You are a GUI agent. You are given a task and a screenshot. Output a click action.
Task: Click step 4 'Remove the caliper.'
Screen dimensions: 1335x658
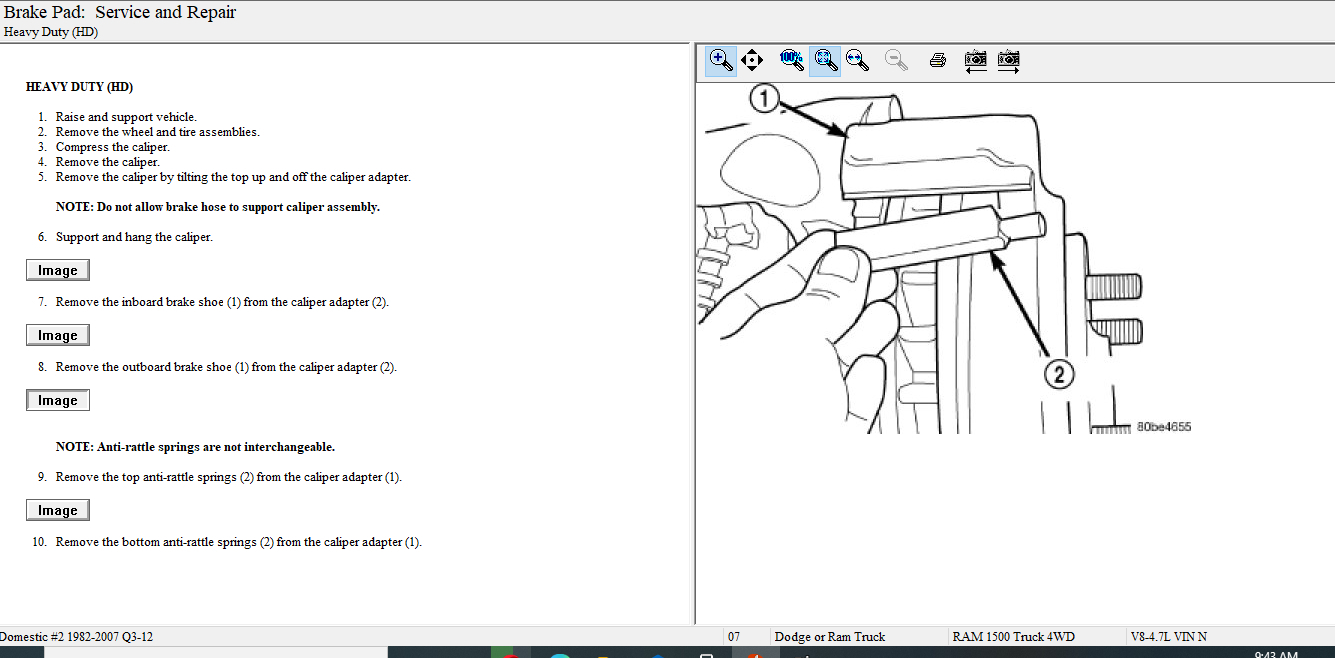tap(108, 162)
